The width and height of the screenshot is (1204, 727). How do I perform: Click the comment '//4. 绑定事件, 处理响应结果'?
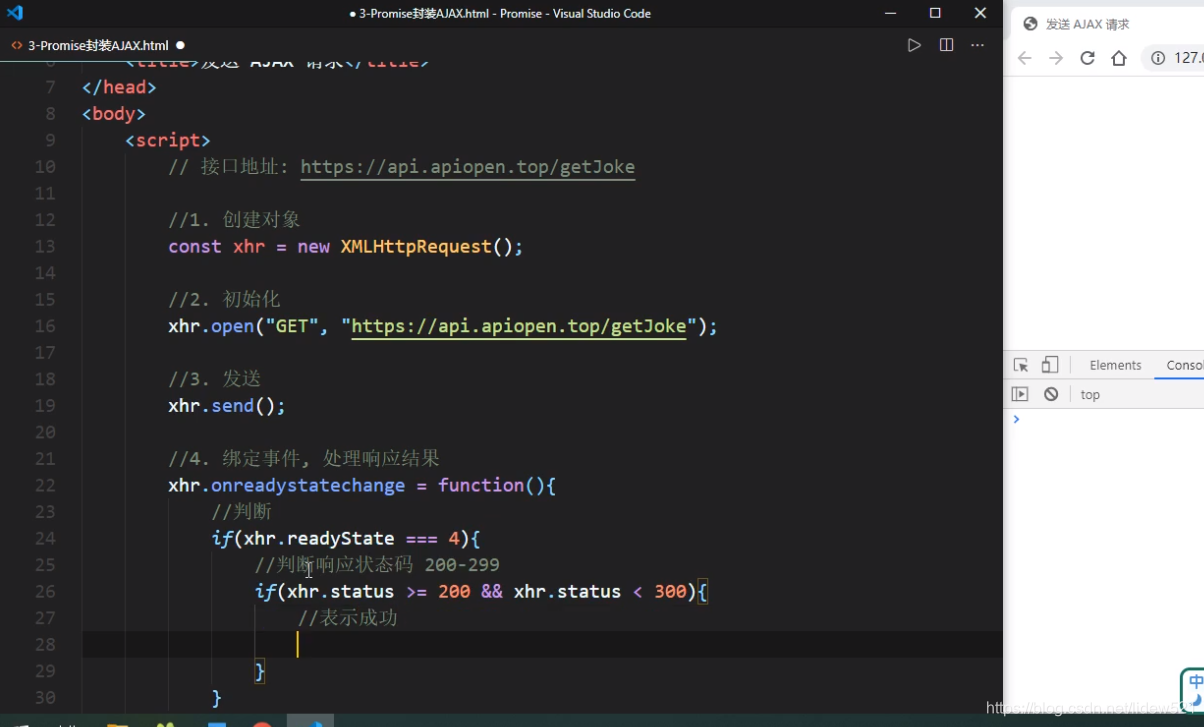(x=304, y=458)
